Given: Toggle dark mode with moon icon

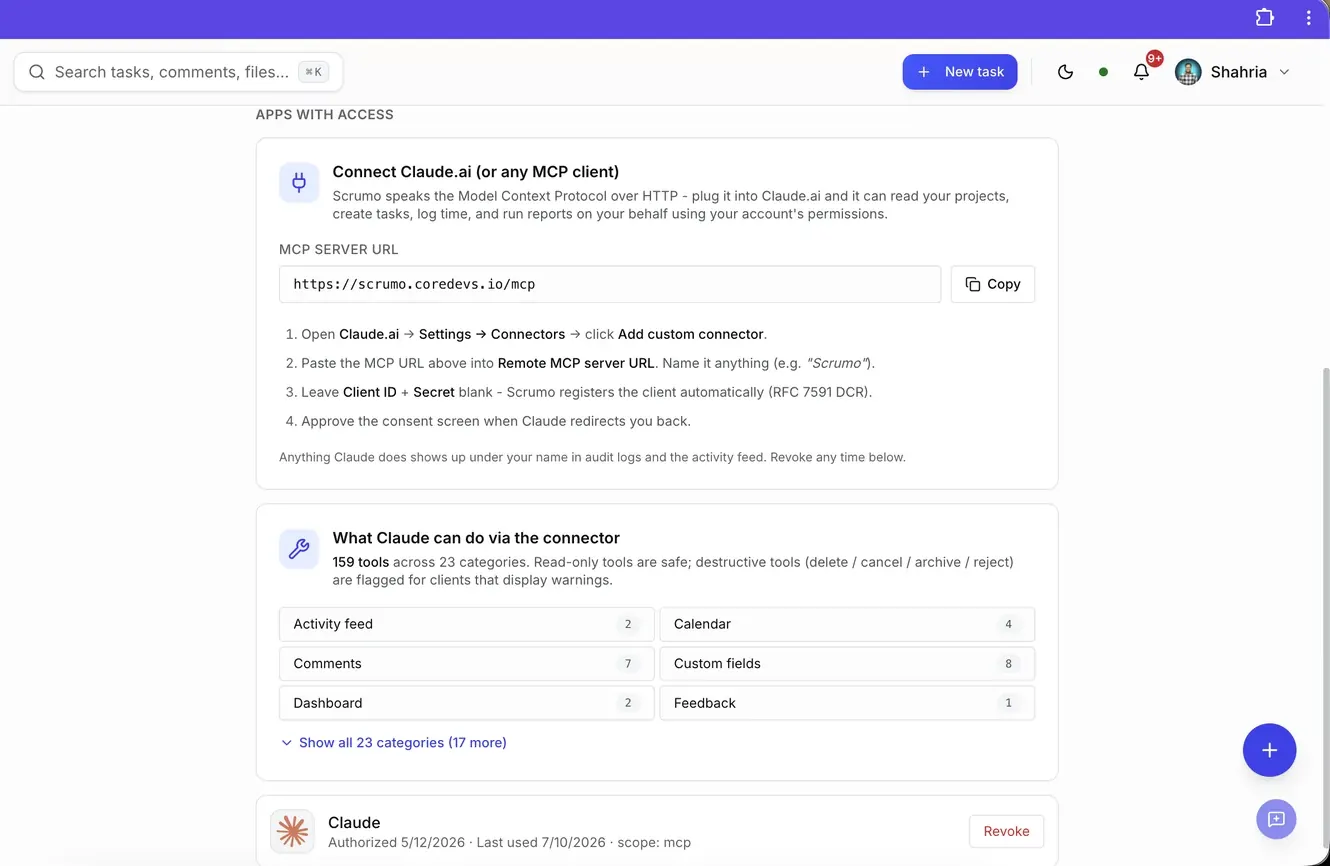Looking at the screenshot, I should [1065, 72].
